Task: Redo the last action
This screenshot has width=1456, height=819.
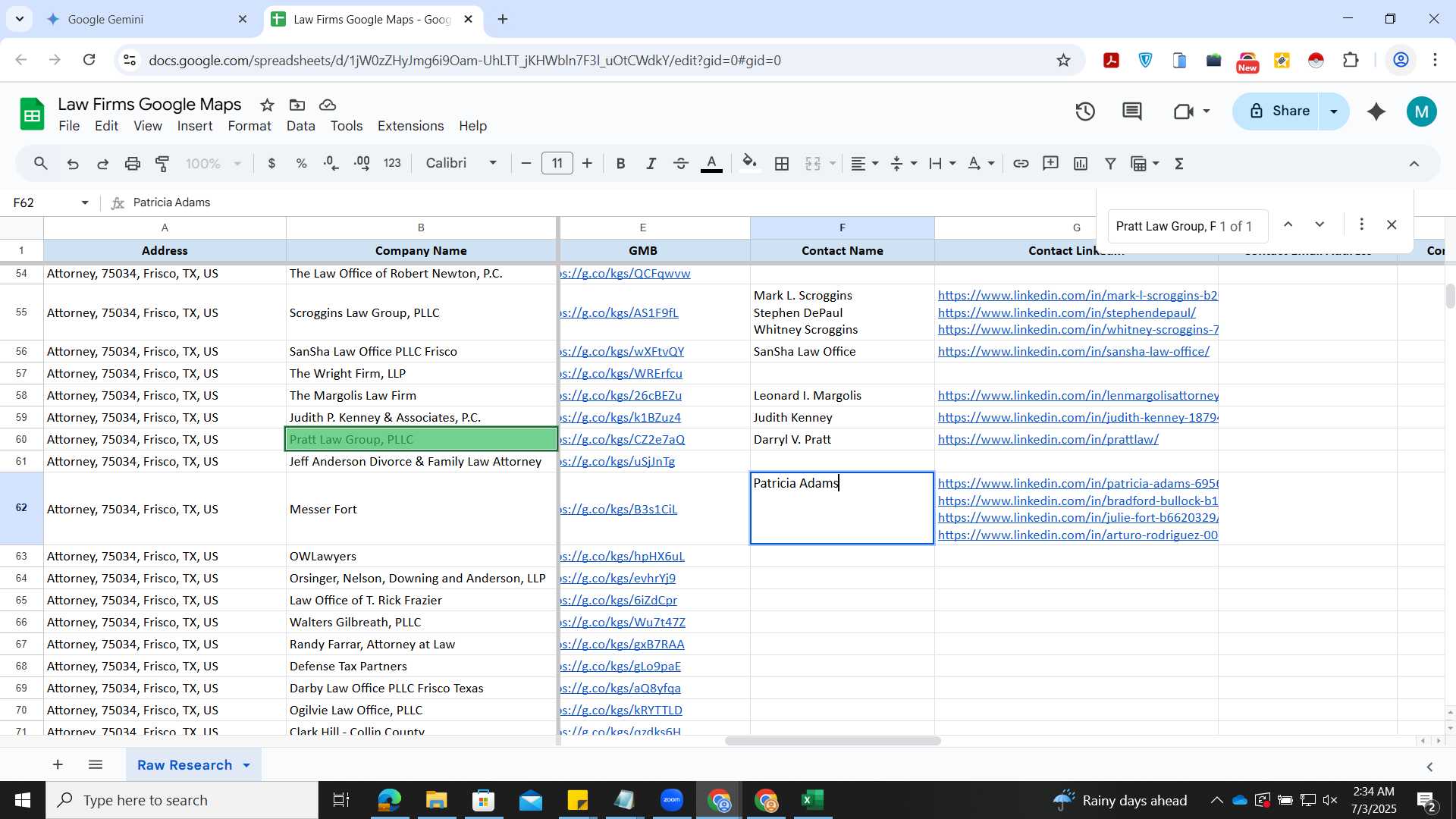Action: tap(102, 163)
